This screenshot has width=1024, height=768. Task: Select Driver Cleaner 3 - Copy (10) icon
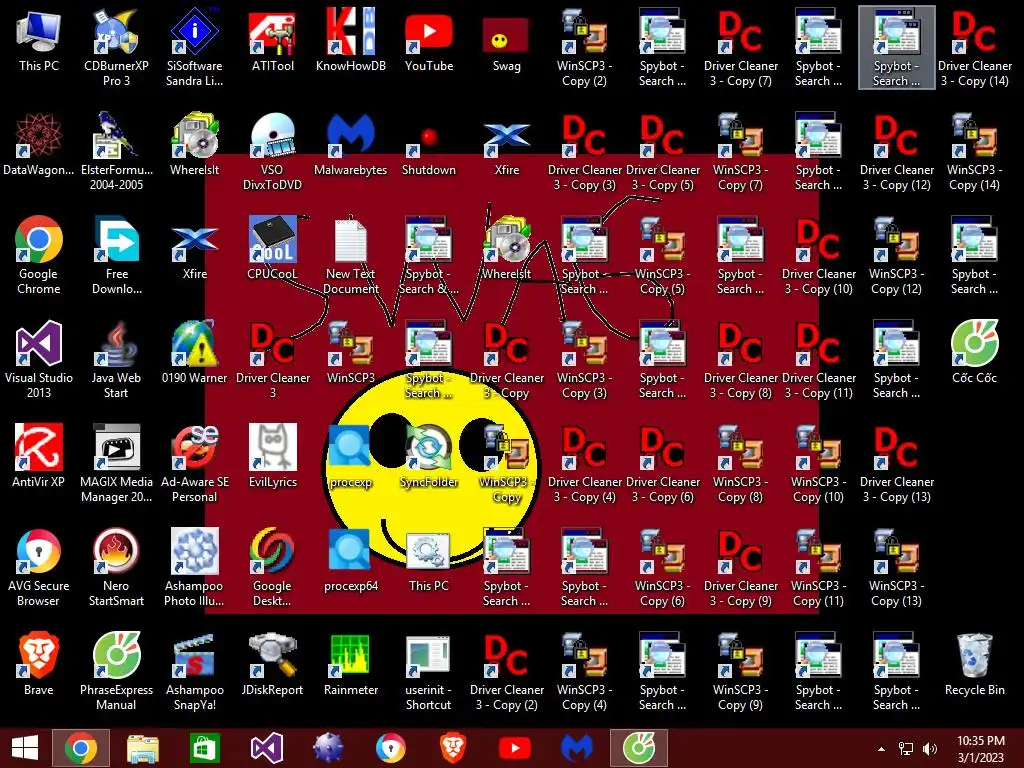coord(818,255)
